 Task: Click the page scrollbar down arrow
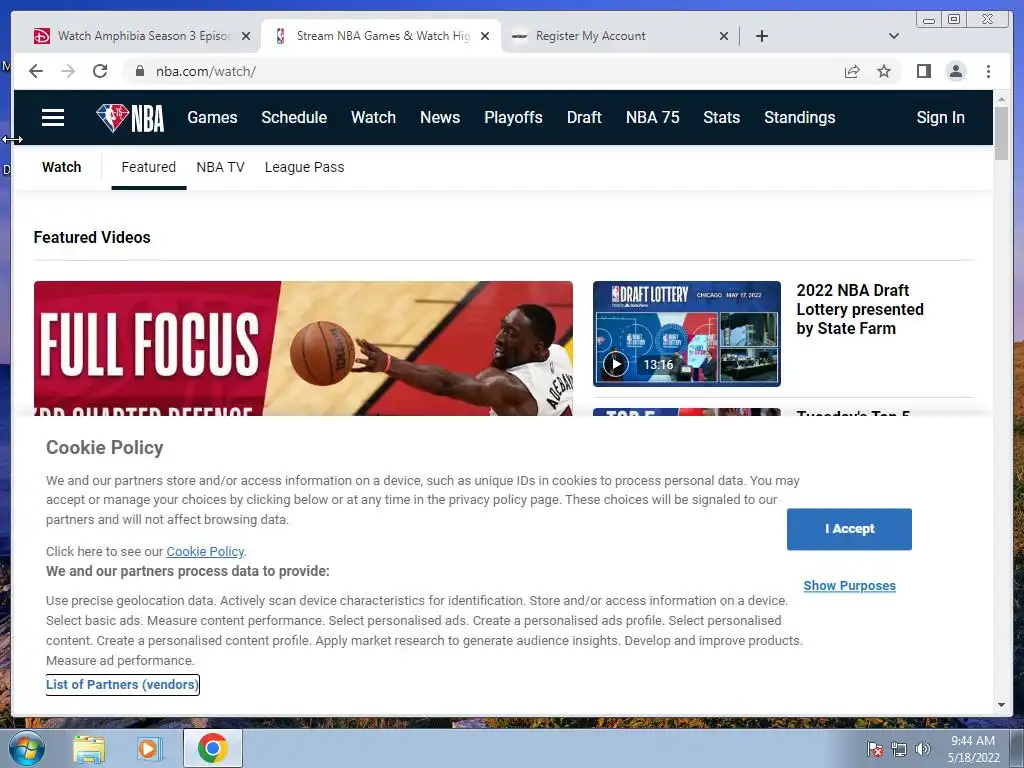click(1001, 705)
